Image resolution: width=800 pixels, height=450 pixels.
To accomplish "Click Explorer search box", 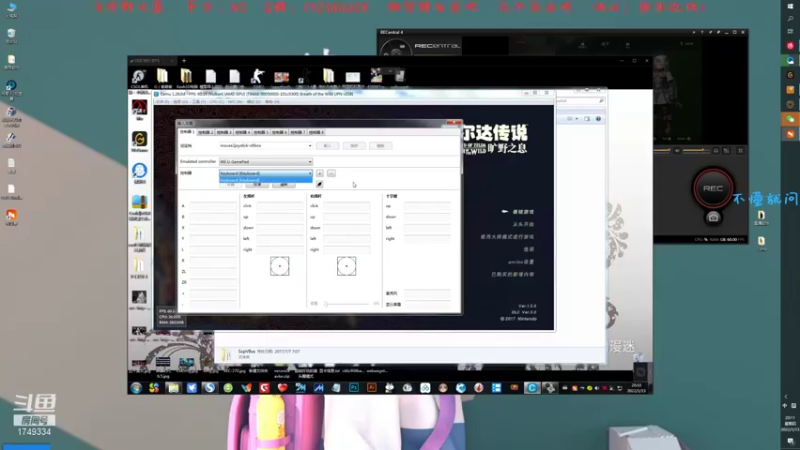I will pyautogui.click(x=580, y=101).
